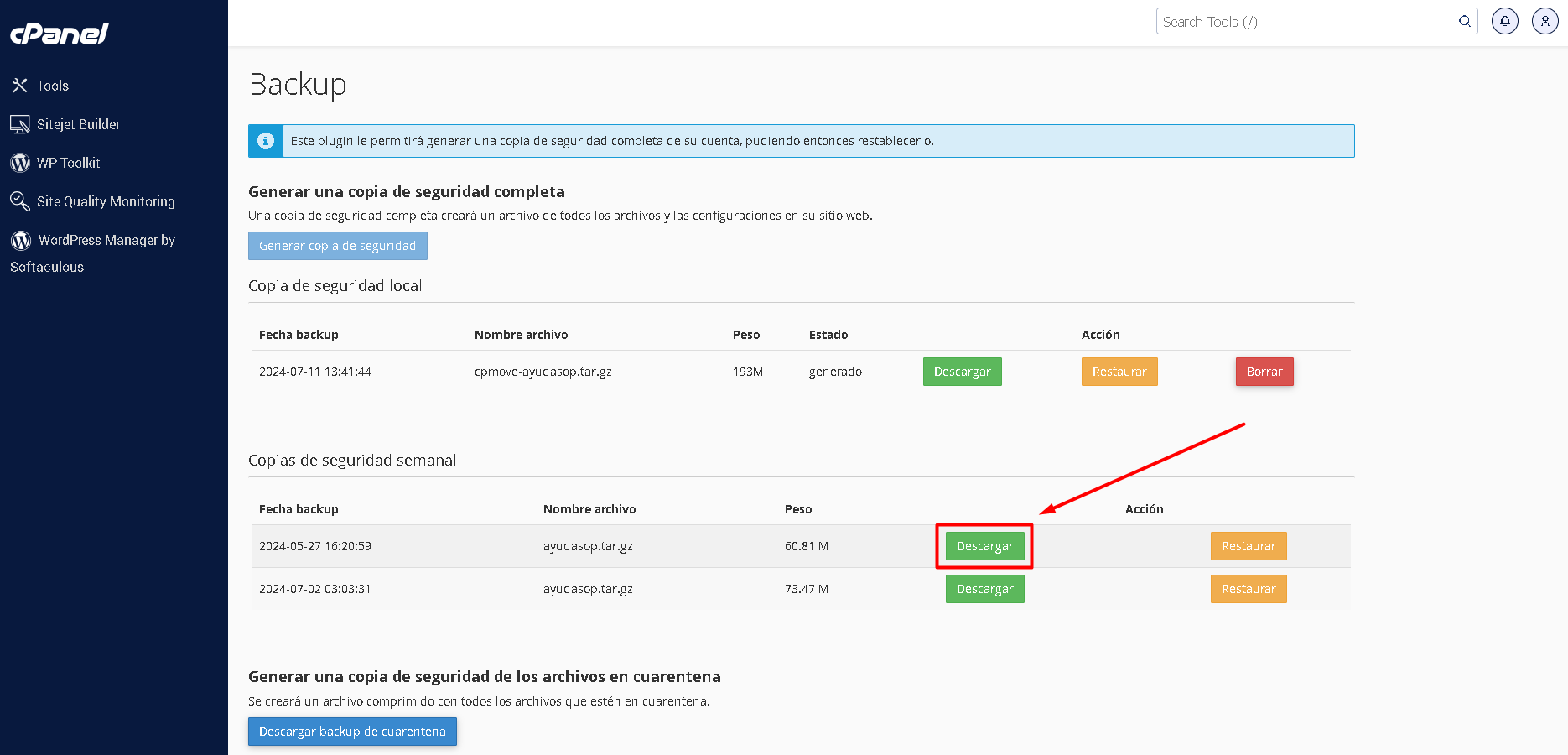Open WordPress Manager by Softaculous
Image resolution: width=1568 pixels, height=755 pixels.
(x=93, y=253)
